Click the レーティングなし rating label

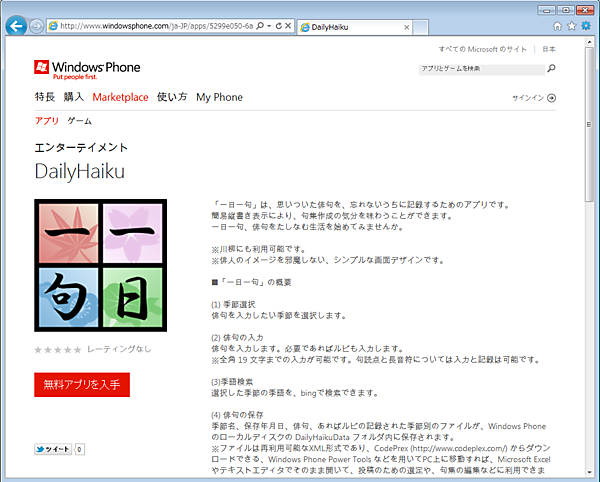[x=119, y=349]
